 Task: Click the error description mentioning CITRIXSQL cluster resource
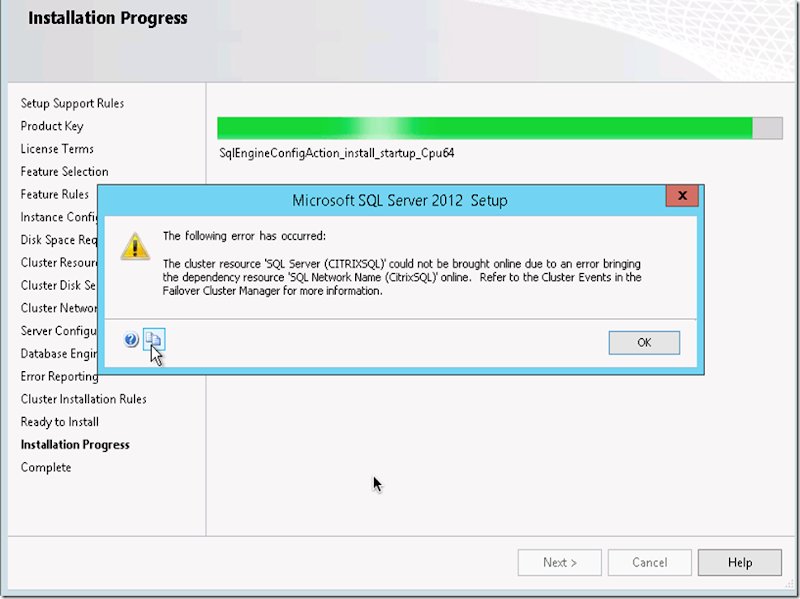(x=402, y=277)
